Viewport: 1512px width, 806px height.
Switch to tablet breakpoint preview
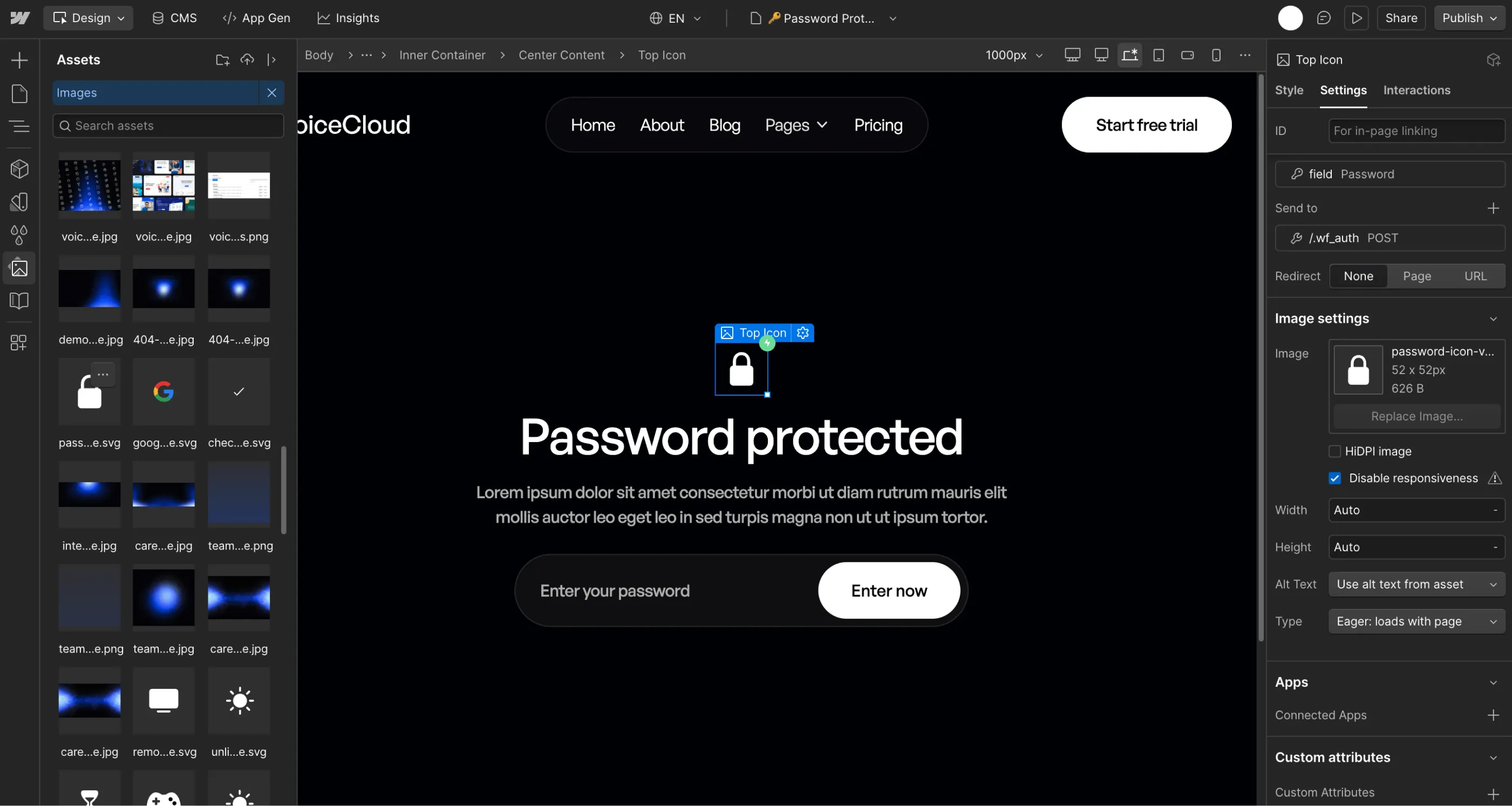(x=1159, y=55)
